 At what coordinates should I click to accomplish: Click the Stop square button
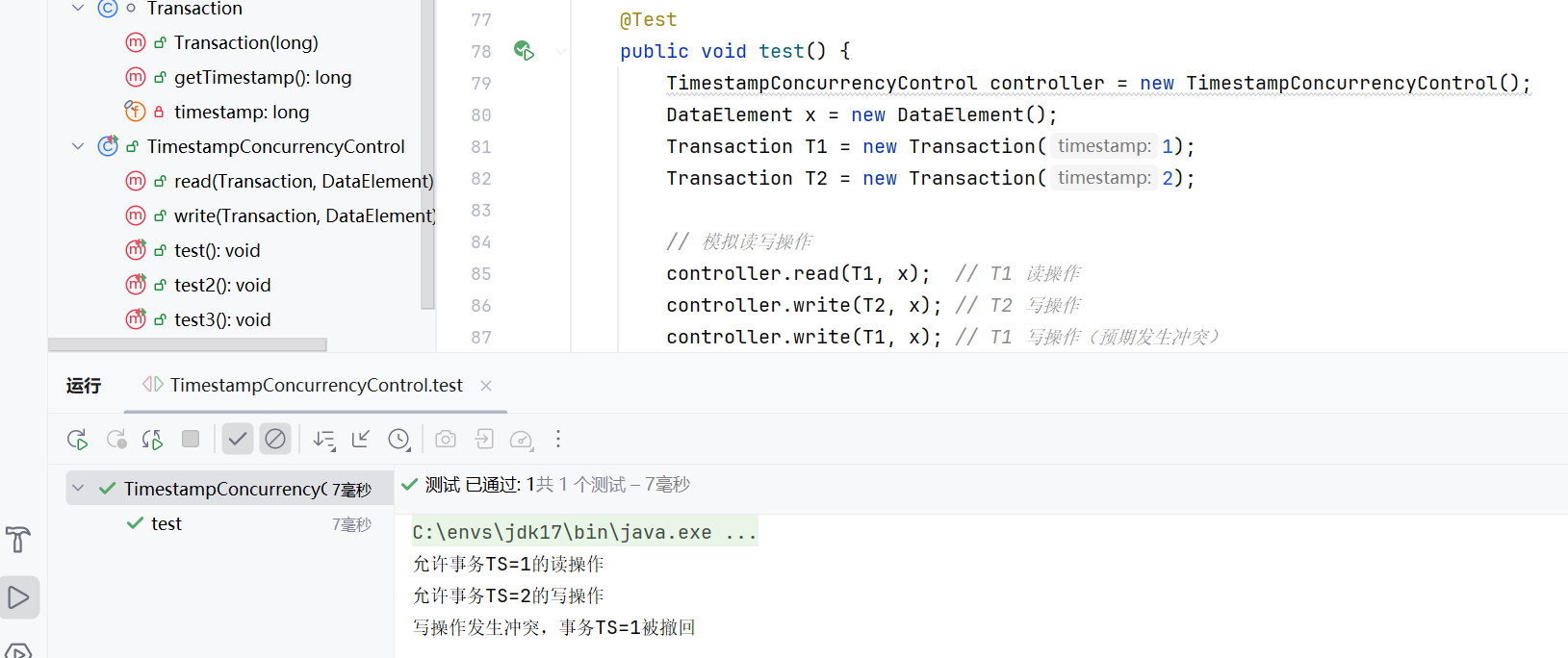coord(191,440)
